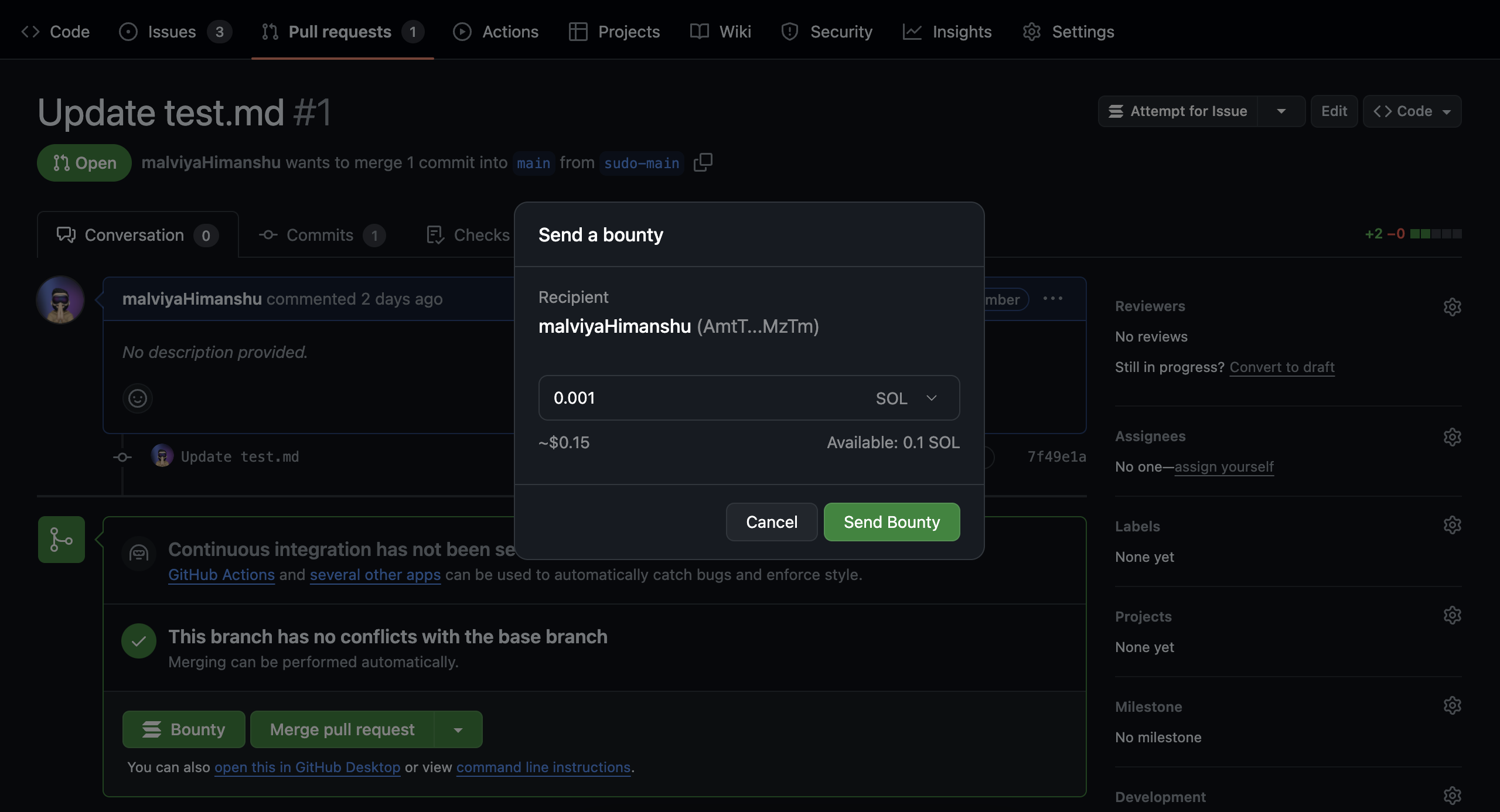Copy the sudo-main branch name icon
This screenshot has height=812, width=1500.
tap(703, 162)
